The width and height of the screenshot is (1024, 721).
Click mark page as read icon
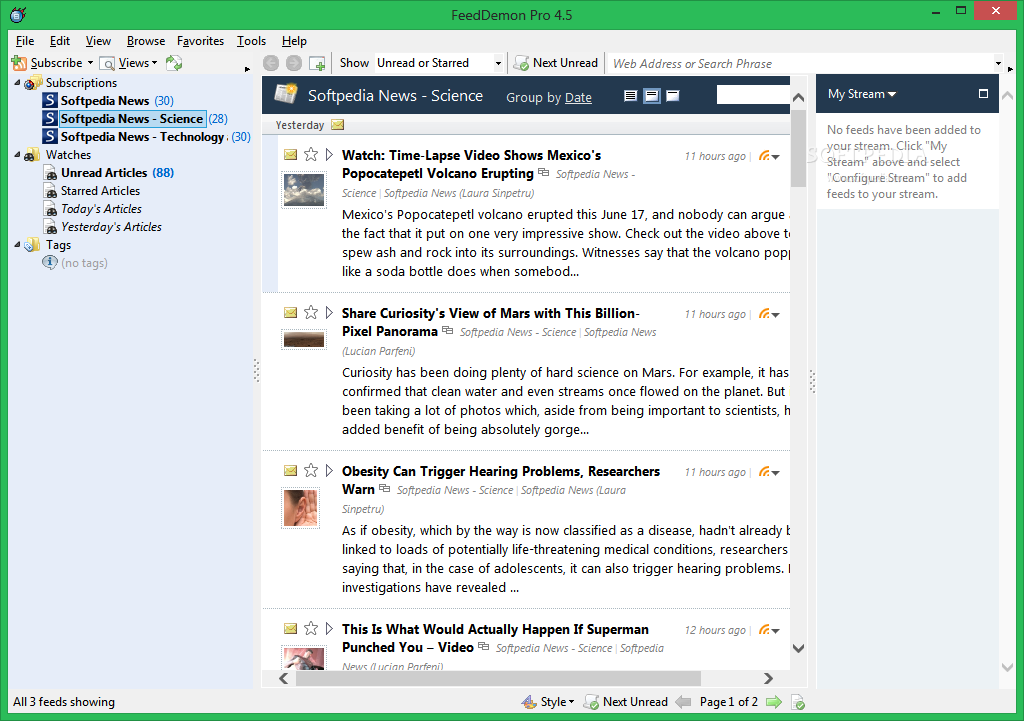798,702
